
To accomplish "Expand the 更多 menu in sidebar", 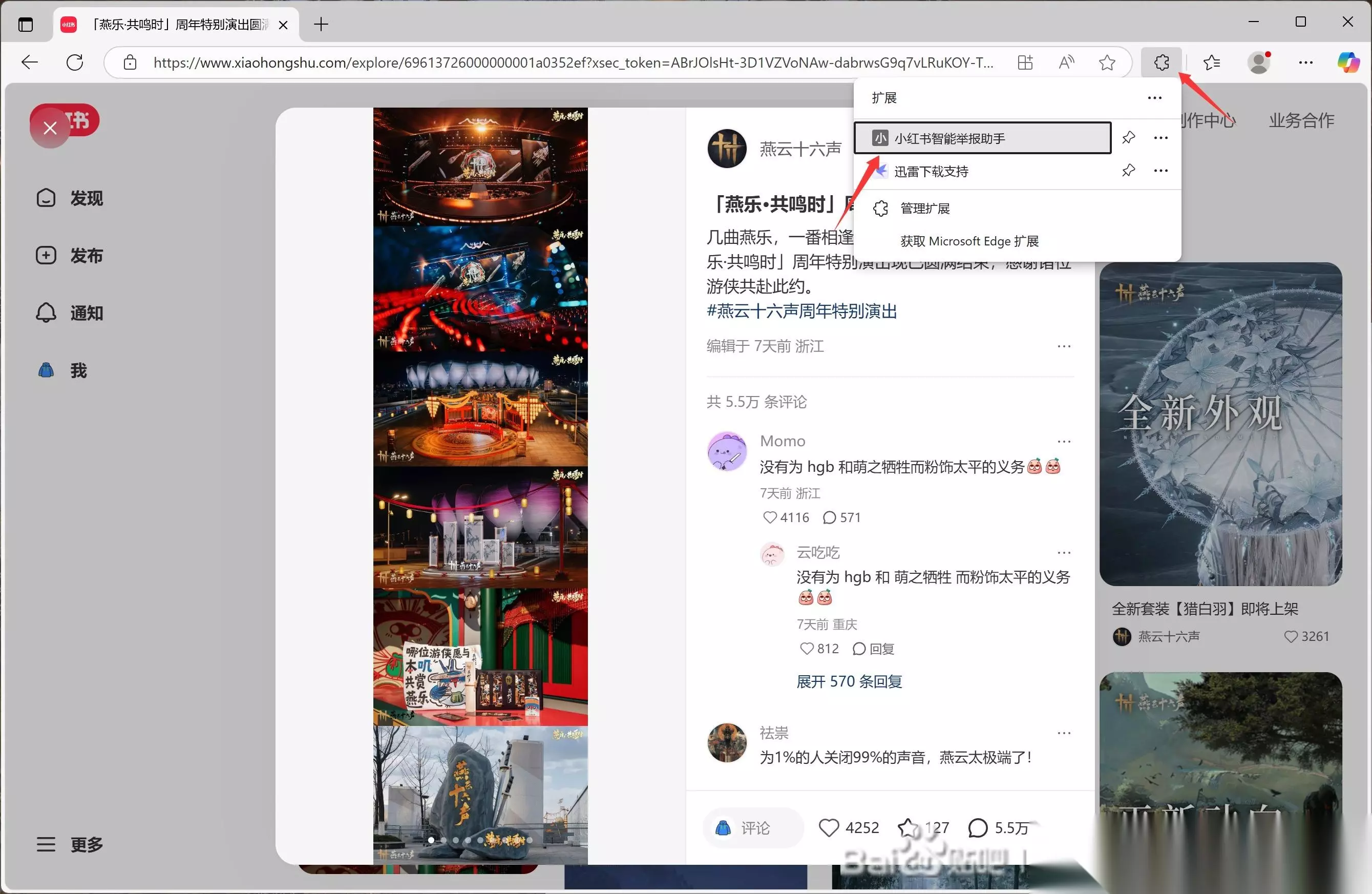I will [x=70, y=844].
